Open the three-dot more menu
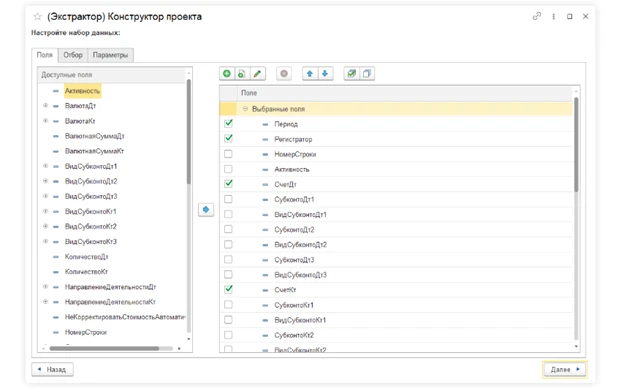This screenshot has width=624, height=388. tap(554, 16)
